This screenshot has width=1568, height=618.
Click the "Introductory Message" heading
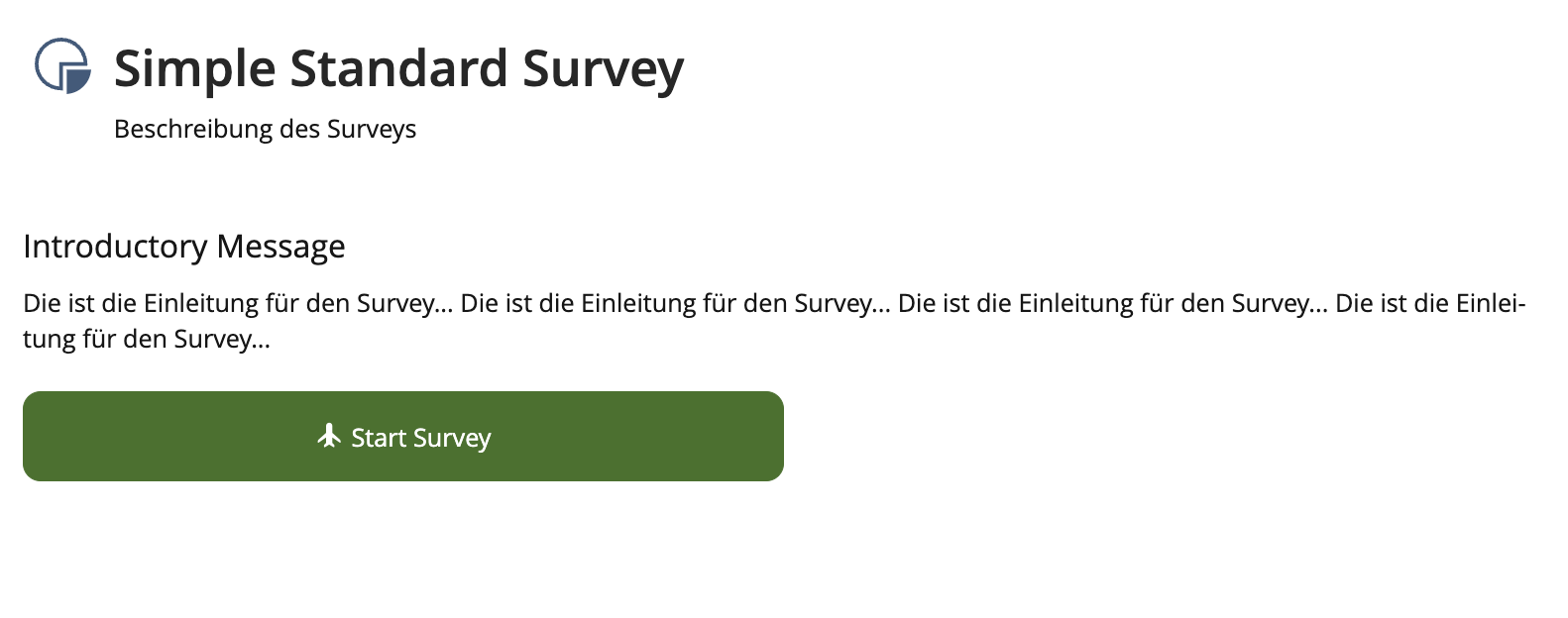point(184,246)
